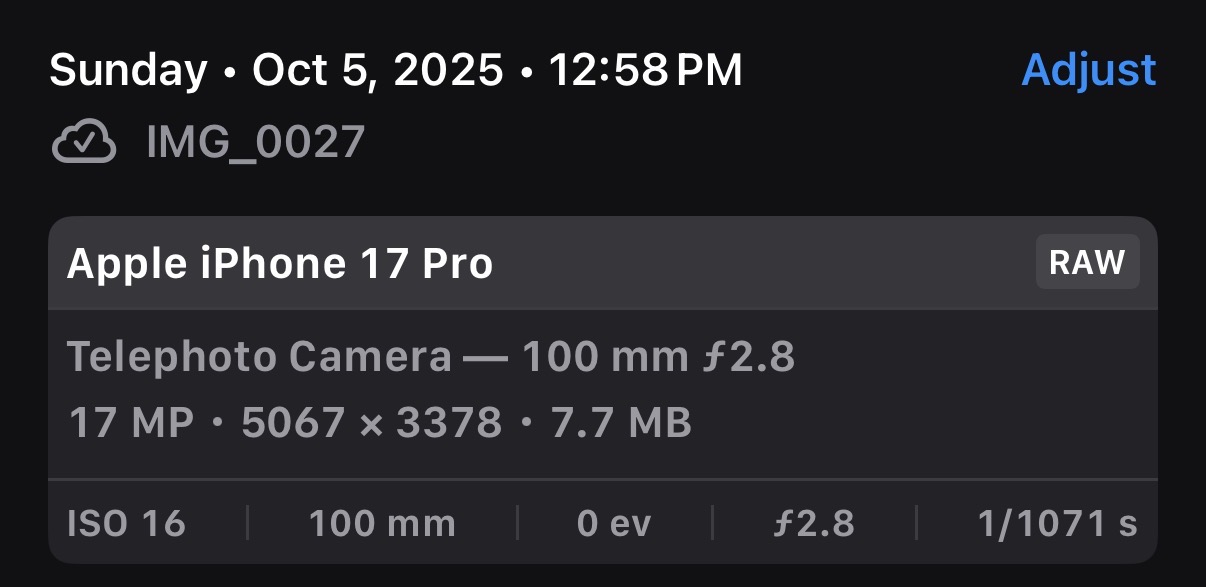Screen dimensions: 1206x587
Task: Click the iCloud synced checkmark icon
Action: pyautogui.click(x=84, y=143)
